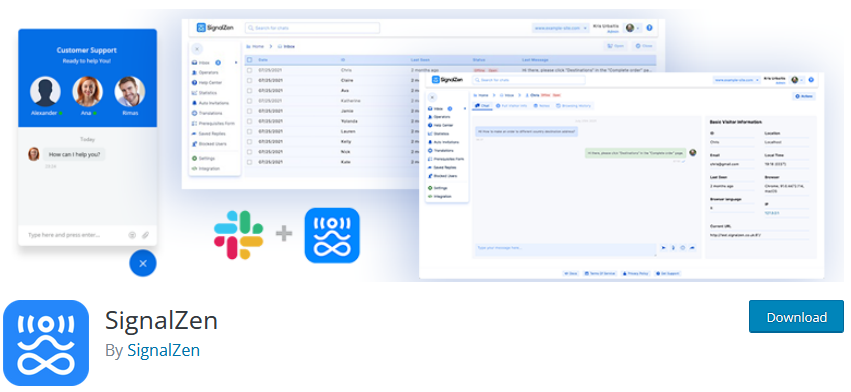
Task: Focus the 'Search for chats' field in Inbox window
Action: coord(312,28)
